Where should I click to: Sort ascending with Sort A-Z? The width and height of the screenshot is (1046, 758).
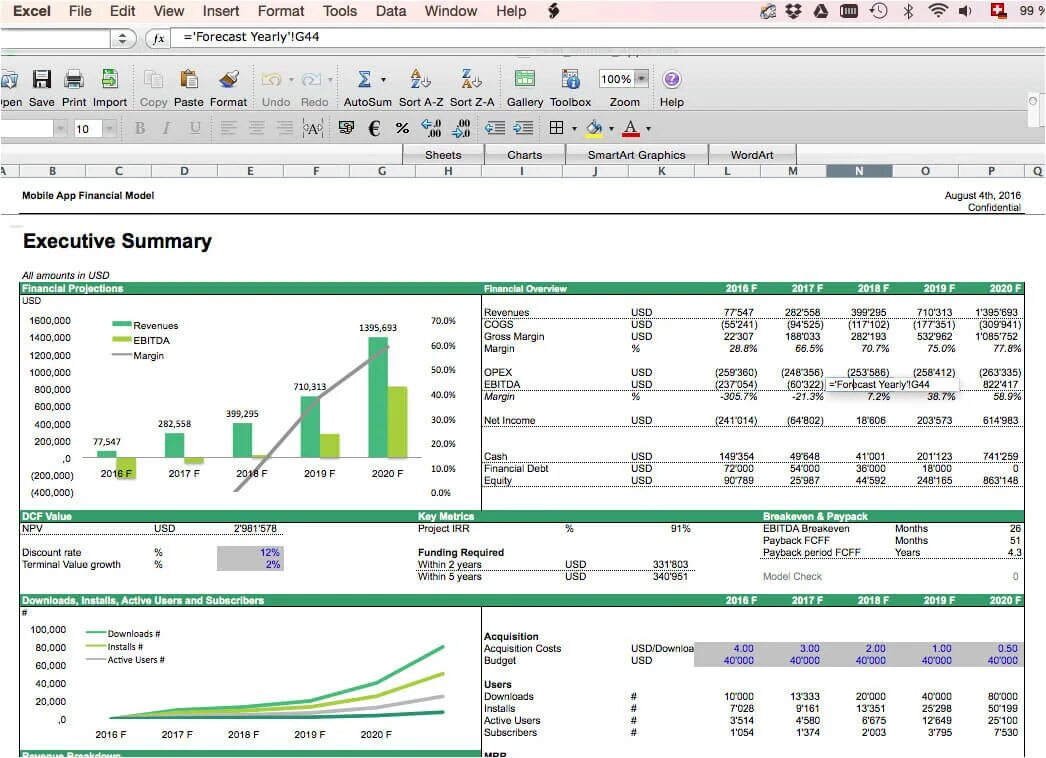[x=420, y=79]
